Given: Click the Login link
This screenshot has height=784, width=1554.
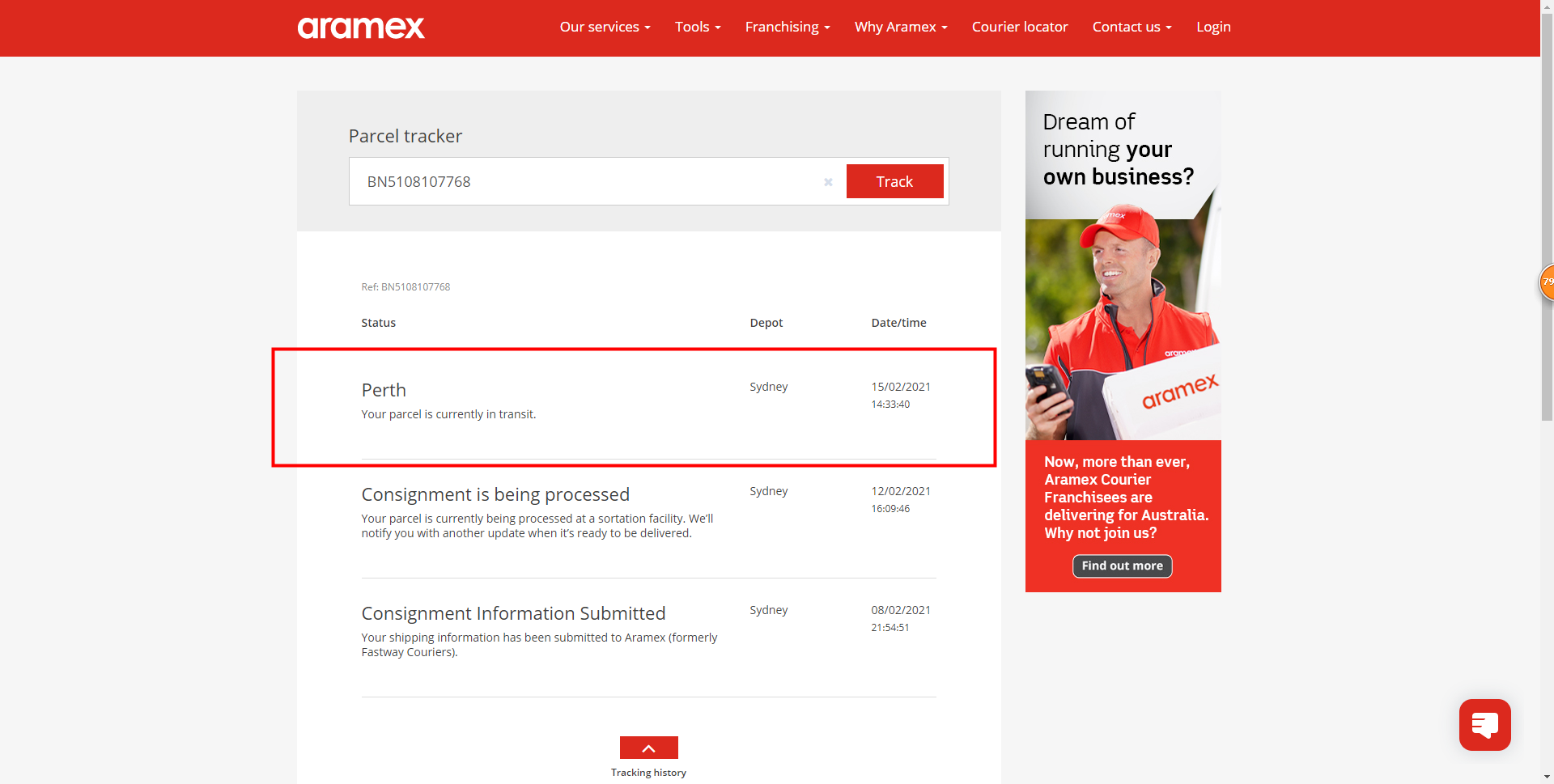Looking at the screenshot, I should coord(1212,27).
